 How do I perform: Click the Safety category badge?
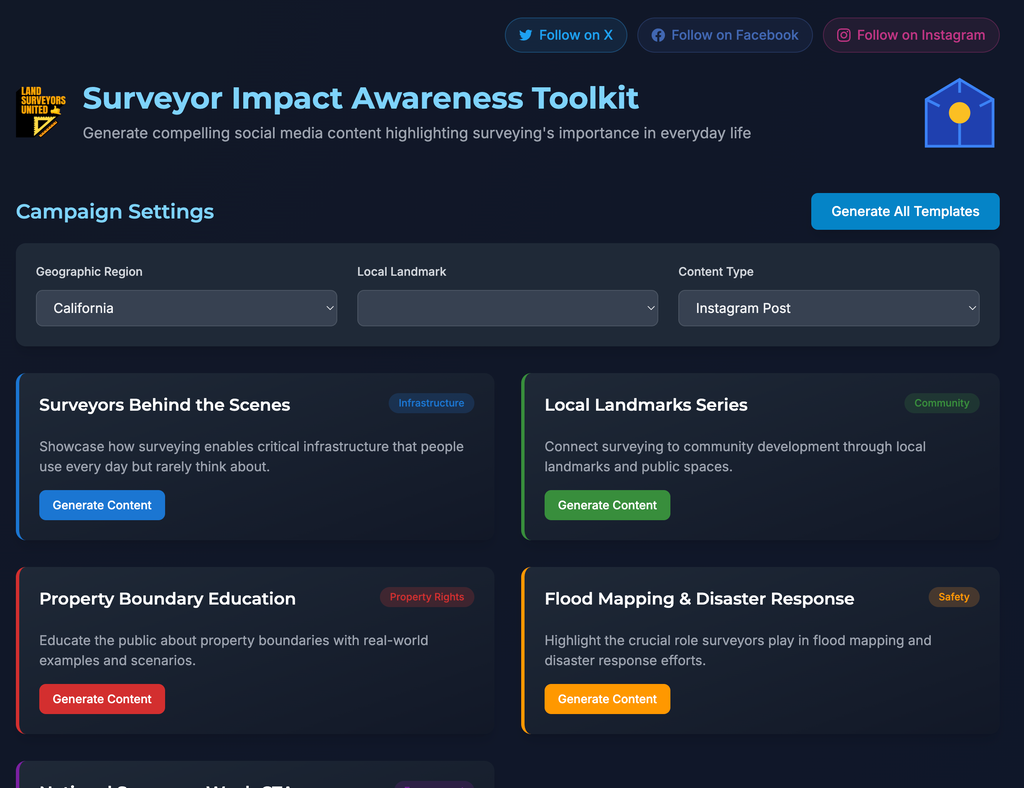pyautogui.click(x=953, y=597)
